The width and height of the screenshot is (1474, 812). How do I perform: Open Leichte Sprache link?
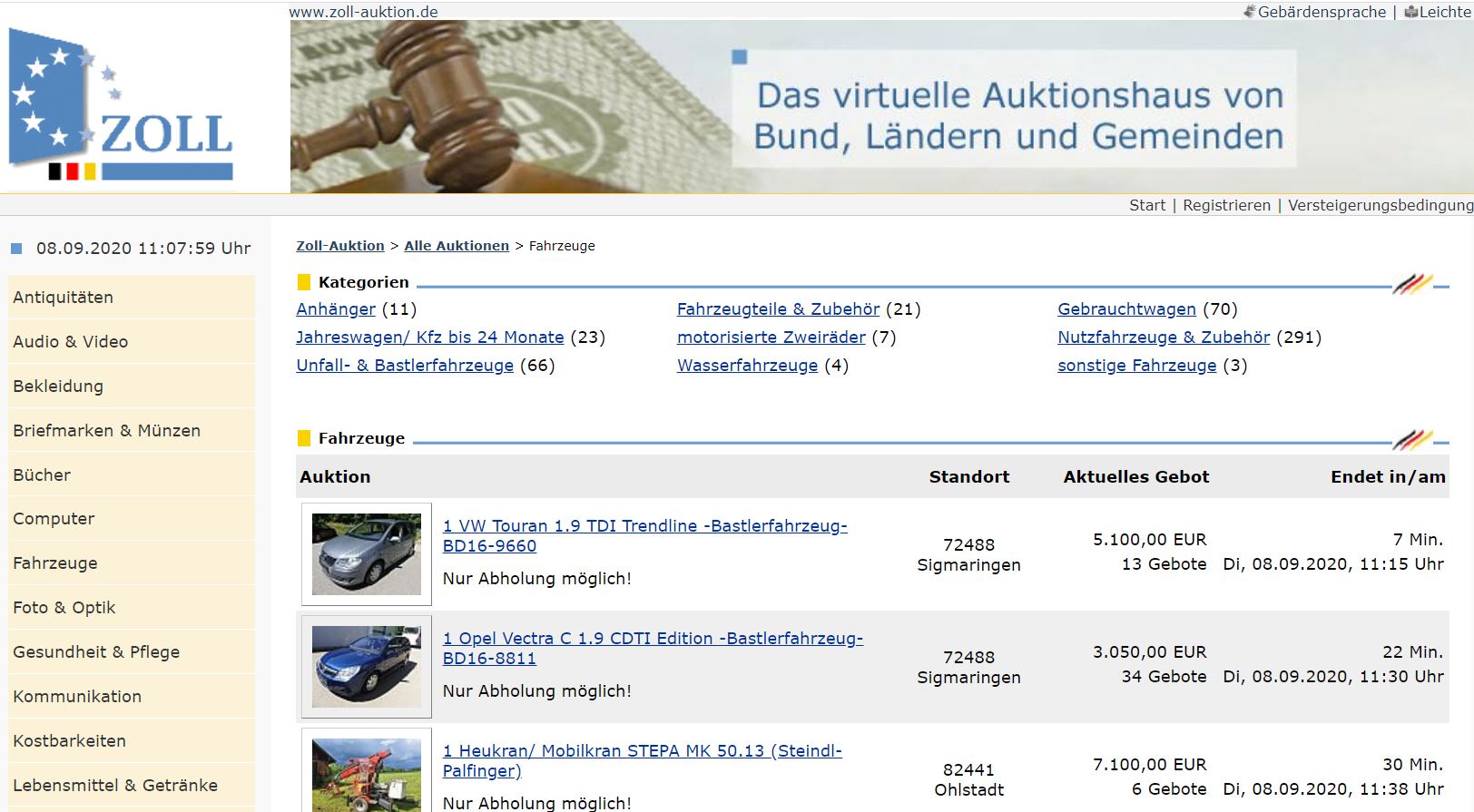pos(1445,12)
